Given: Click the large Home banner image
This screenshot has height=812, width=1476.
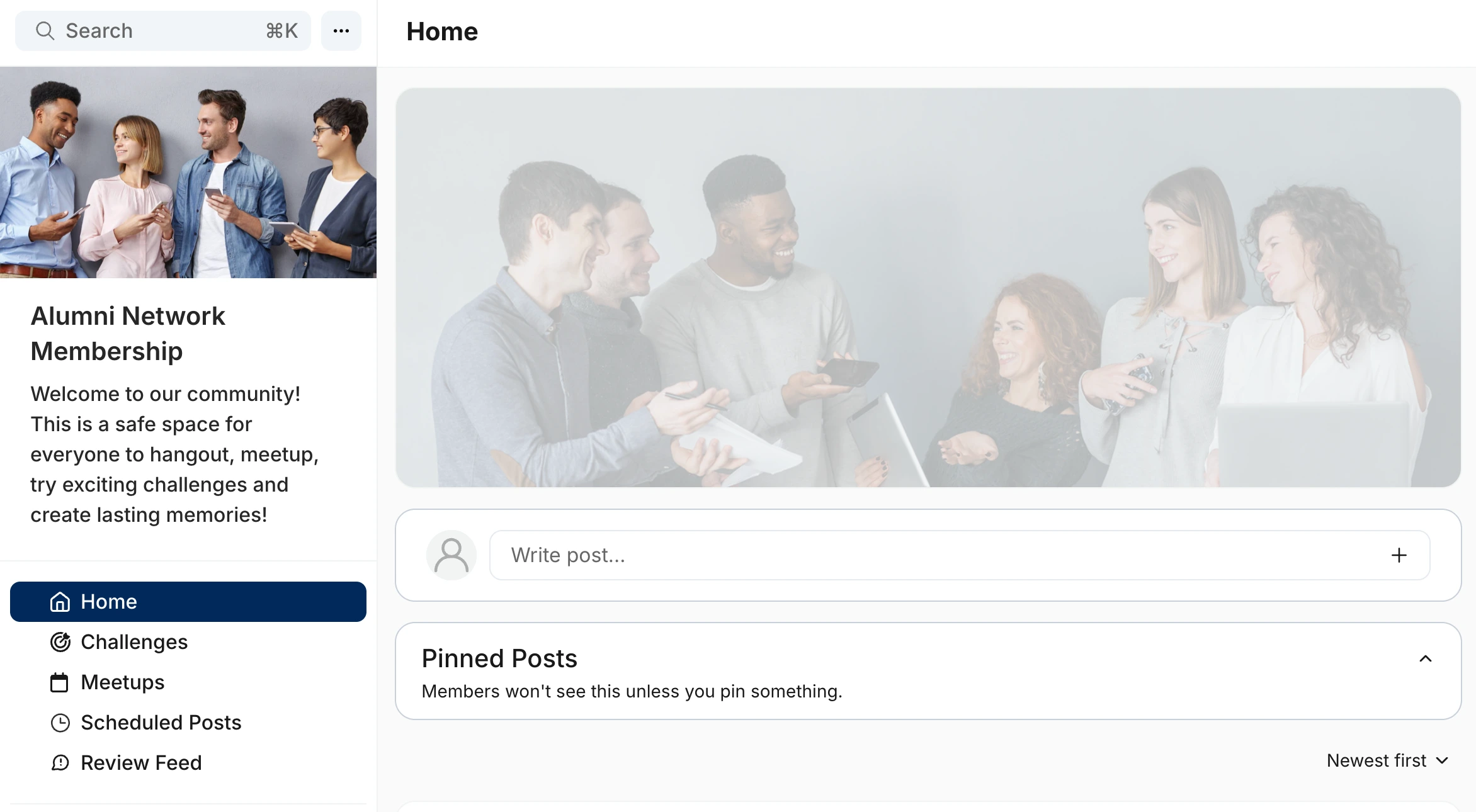Looking at the screenshot, I should 928,287.
